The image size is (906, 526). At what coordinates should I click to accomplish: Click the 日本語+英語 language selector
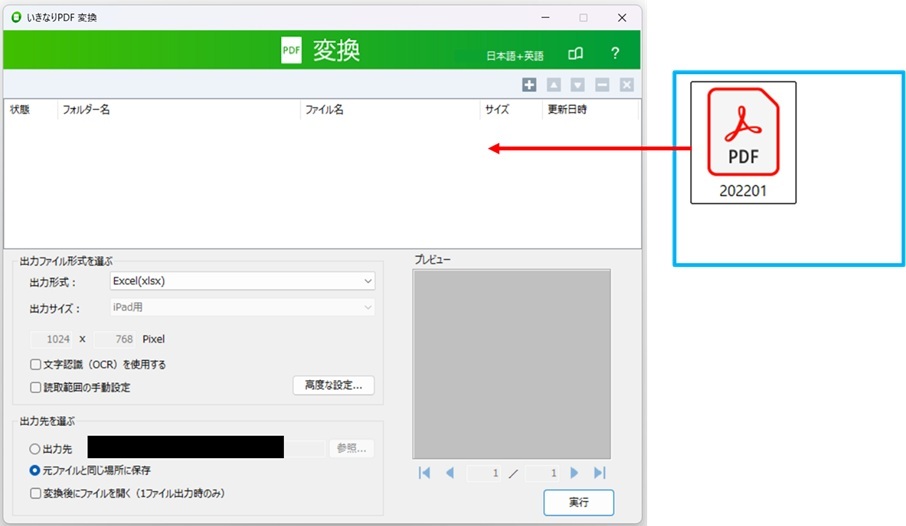click(515, 56)
